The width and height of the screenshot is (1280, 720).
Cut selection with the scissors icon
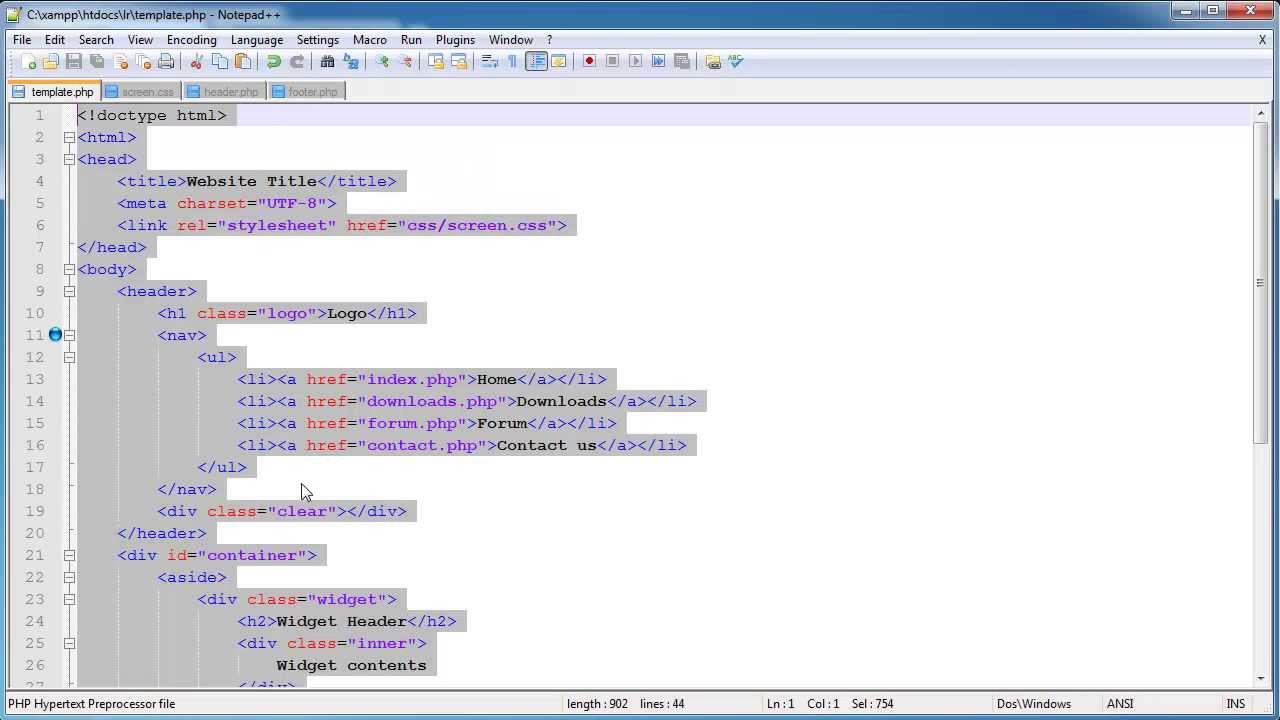(x=197, y=61)
